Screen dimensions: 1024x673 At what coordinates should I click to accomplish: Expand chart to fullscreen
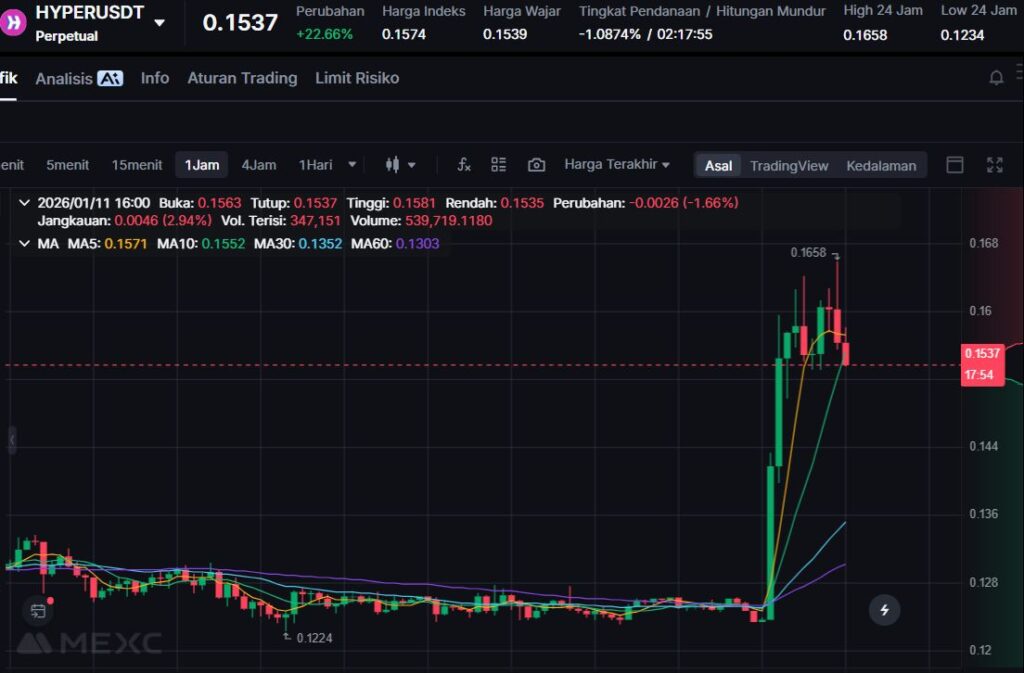tap(994, 165)
